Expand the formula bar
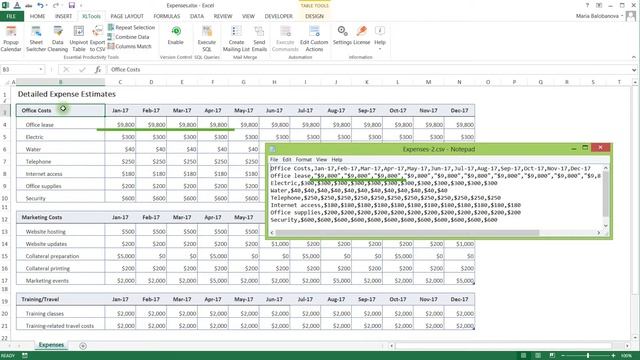This screenshot has width=640, height=360. click(634, 70)
